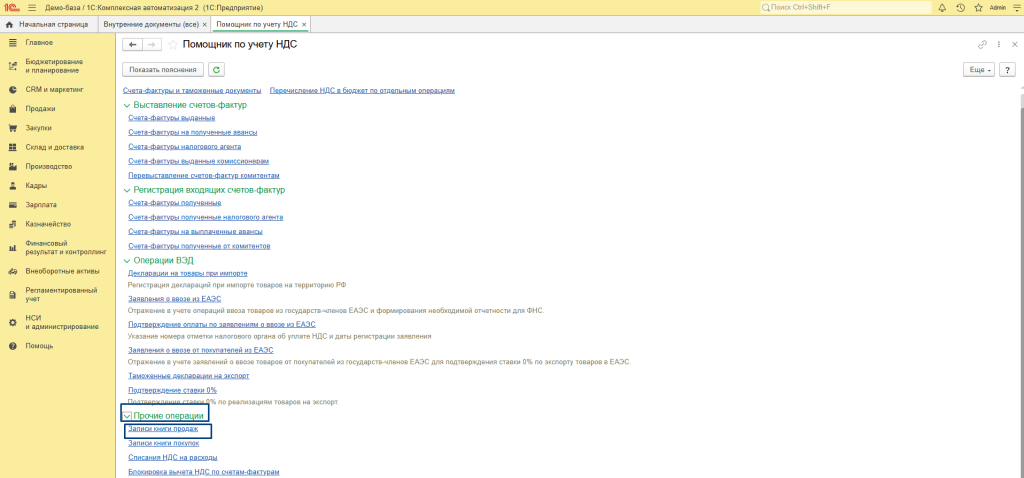The image size is (1024, 478).
Task: Click the global search field
Action: point(845,7)
